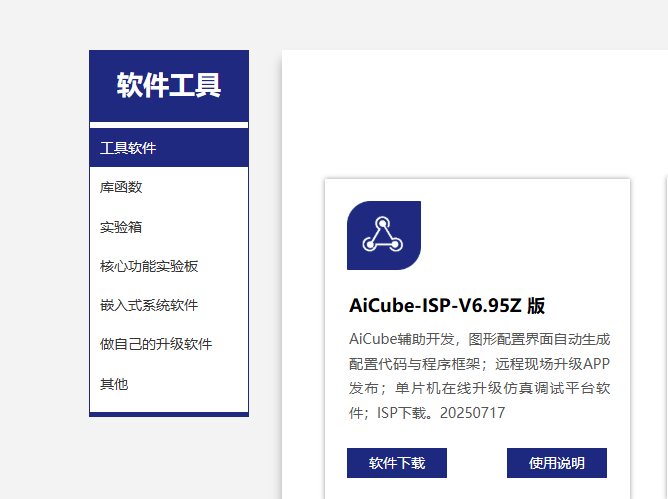This screenshot has width=668, height=499.
Task: Go to 核心功能实验板 in sidebar
Action: 169,266
